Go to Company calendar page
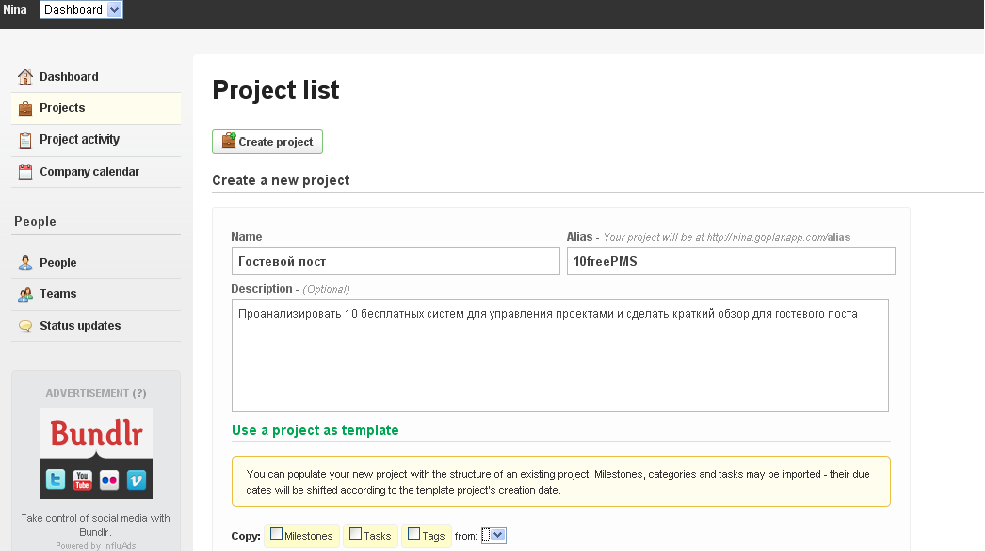985x551 pixels. (89, 172)
